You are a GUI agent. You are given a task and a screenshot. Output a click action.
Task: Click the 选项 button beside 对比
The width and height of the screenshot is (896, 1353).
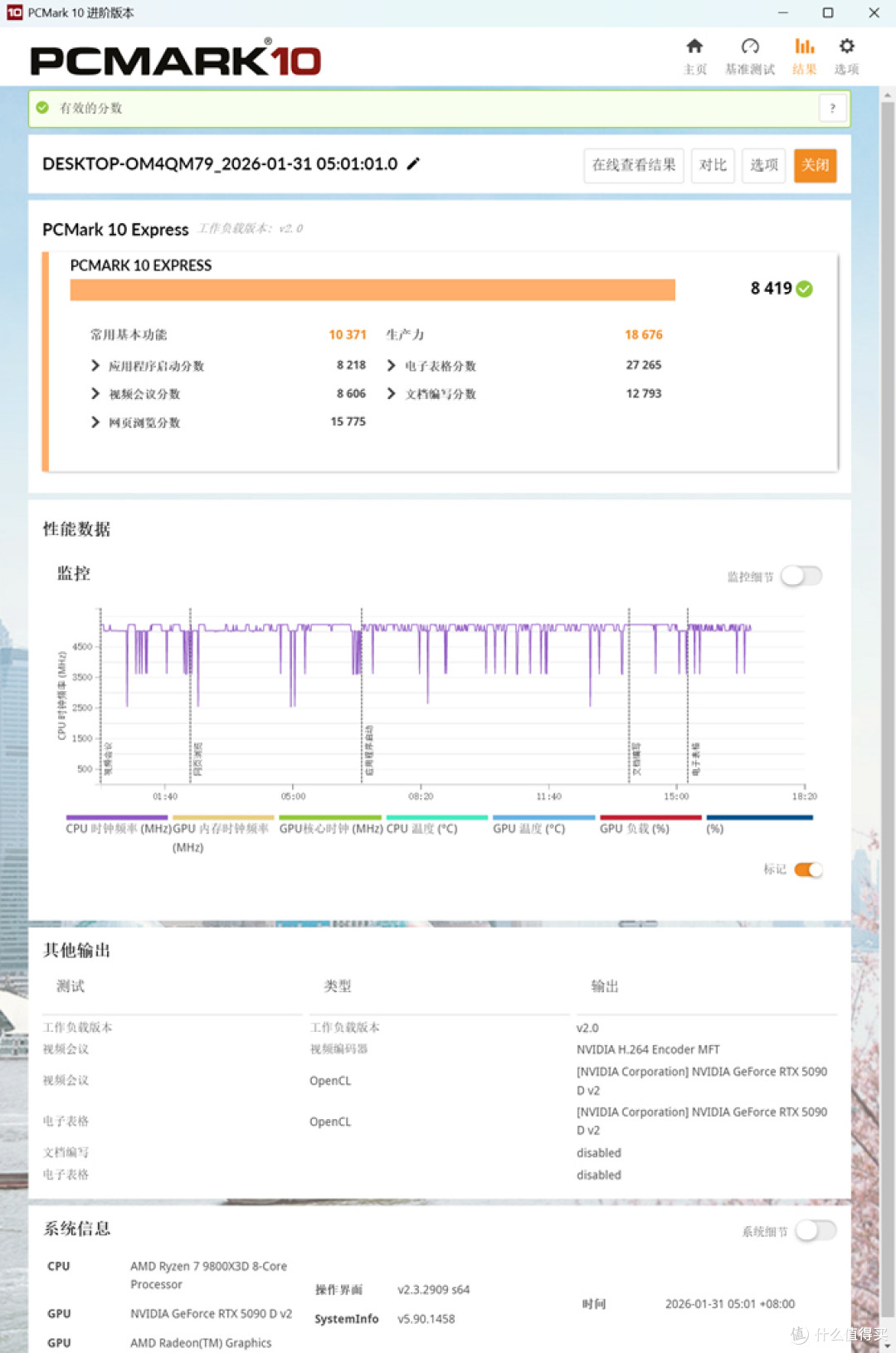point(764,165)
